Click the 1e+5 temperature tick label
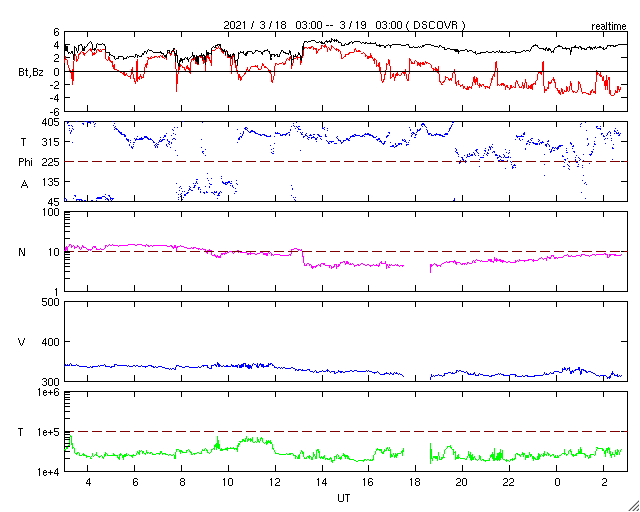The height and width of the screenshot is (512, 640). point(49,432)
